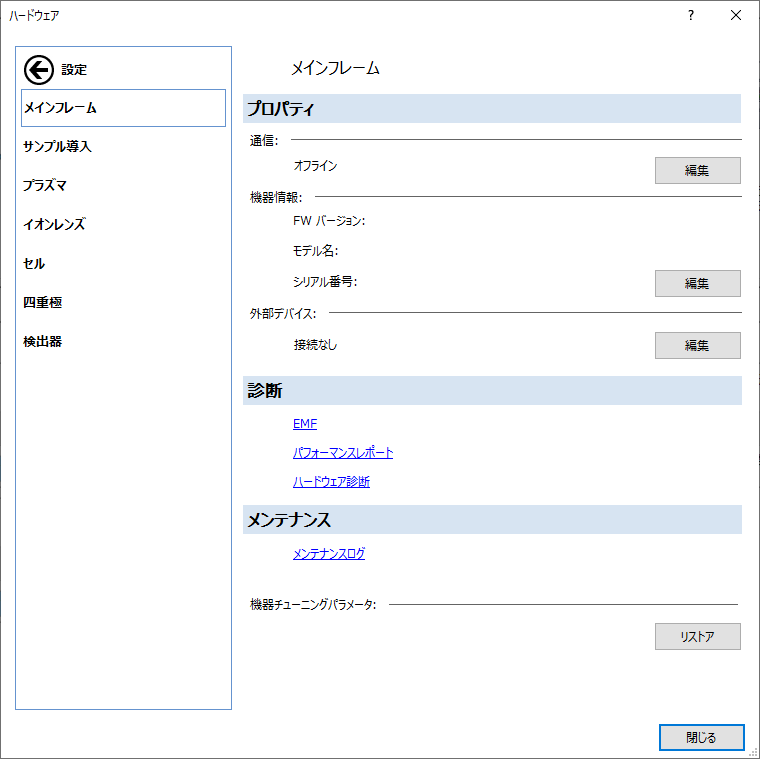Open the ハードウェア診断 link
760x759 pixels.
[331, 482]
